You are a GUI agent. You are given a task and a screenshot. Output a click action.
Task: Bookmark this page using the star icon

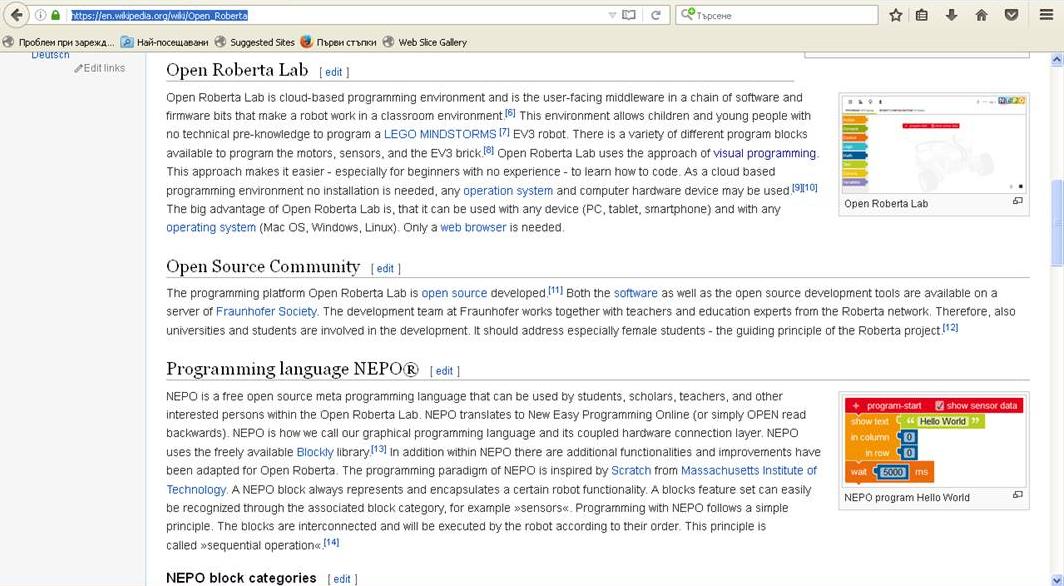(x=896, y=15)
